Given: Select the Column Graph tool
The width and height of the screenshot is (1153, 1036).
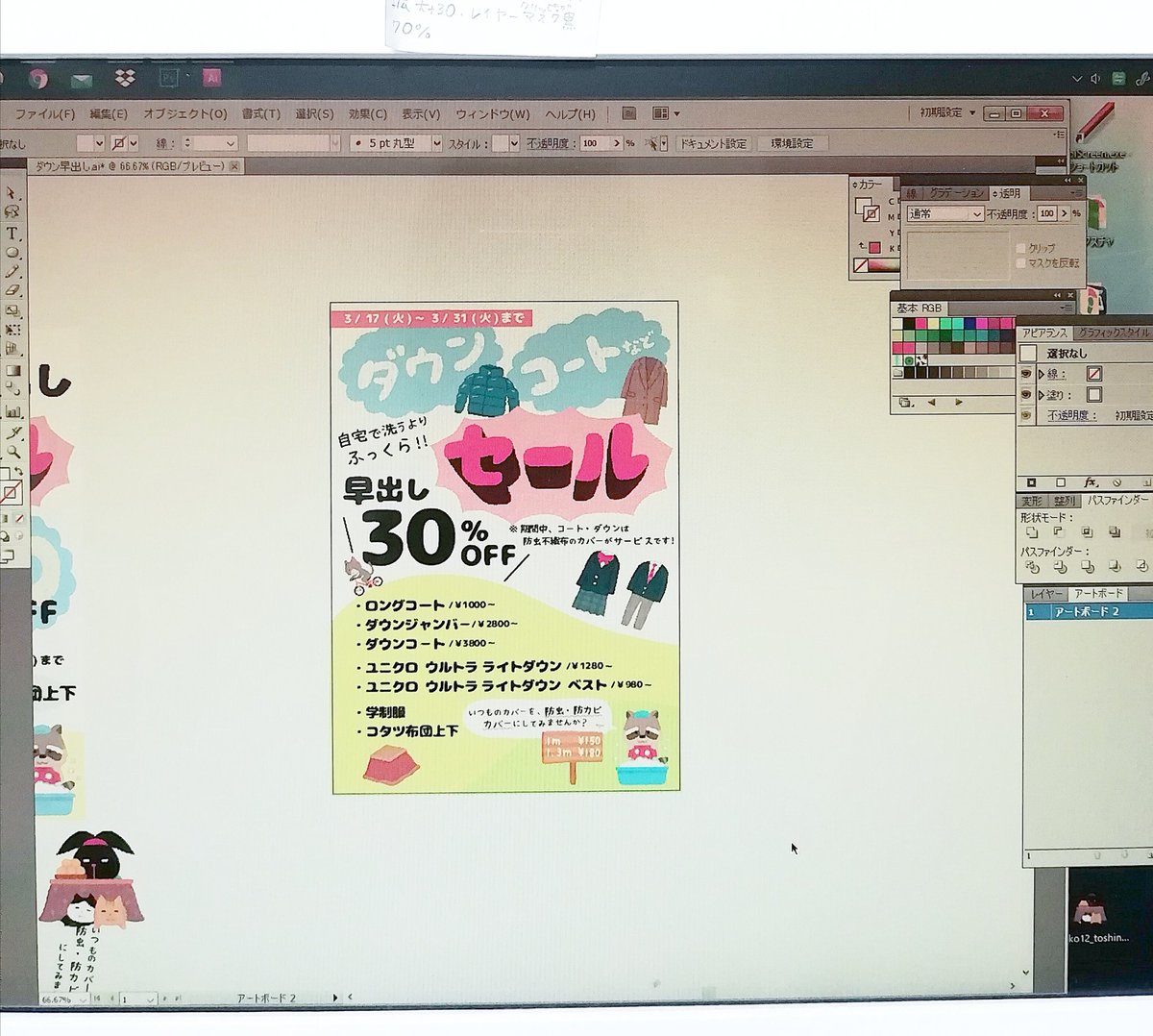Looking at the screenshot, I should [x=13, y=410].
